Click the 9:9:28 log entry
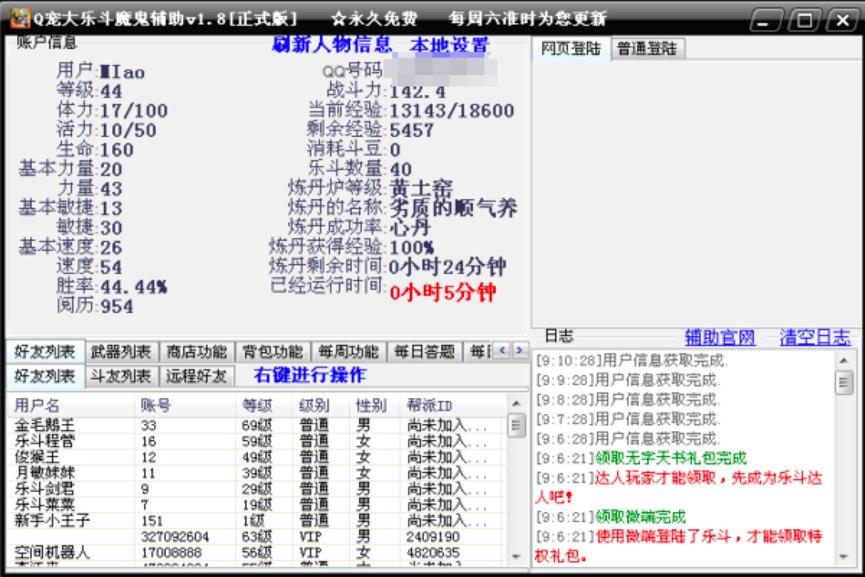Screen dimensions: 865x577 point(628,380)
